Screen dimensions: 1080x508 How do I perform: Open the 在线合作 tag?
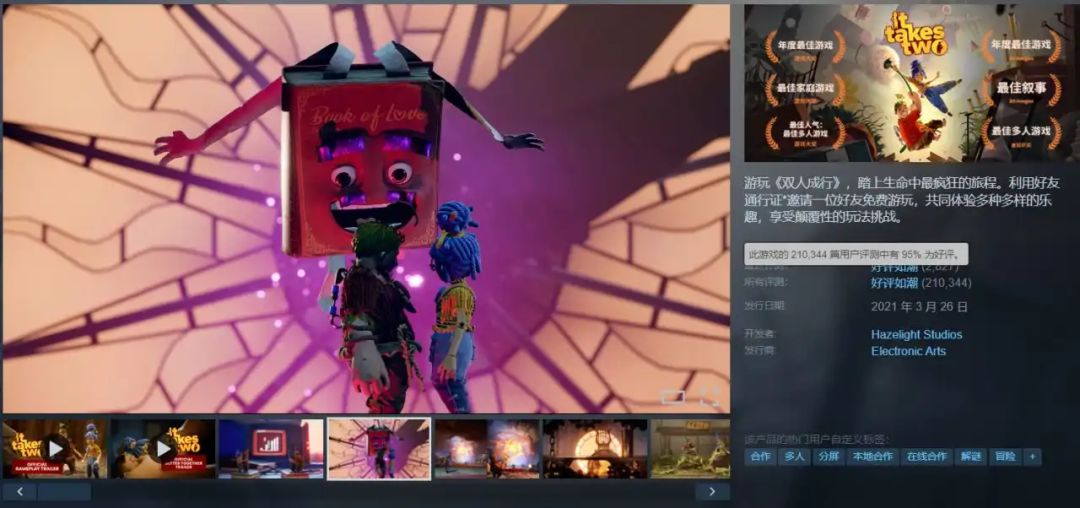pyautogui.click(x=926, y=456)
